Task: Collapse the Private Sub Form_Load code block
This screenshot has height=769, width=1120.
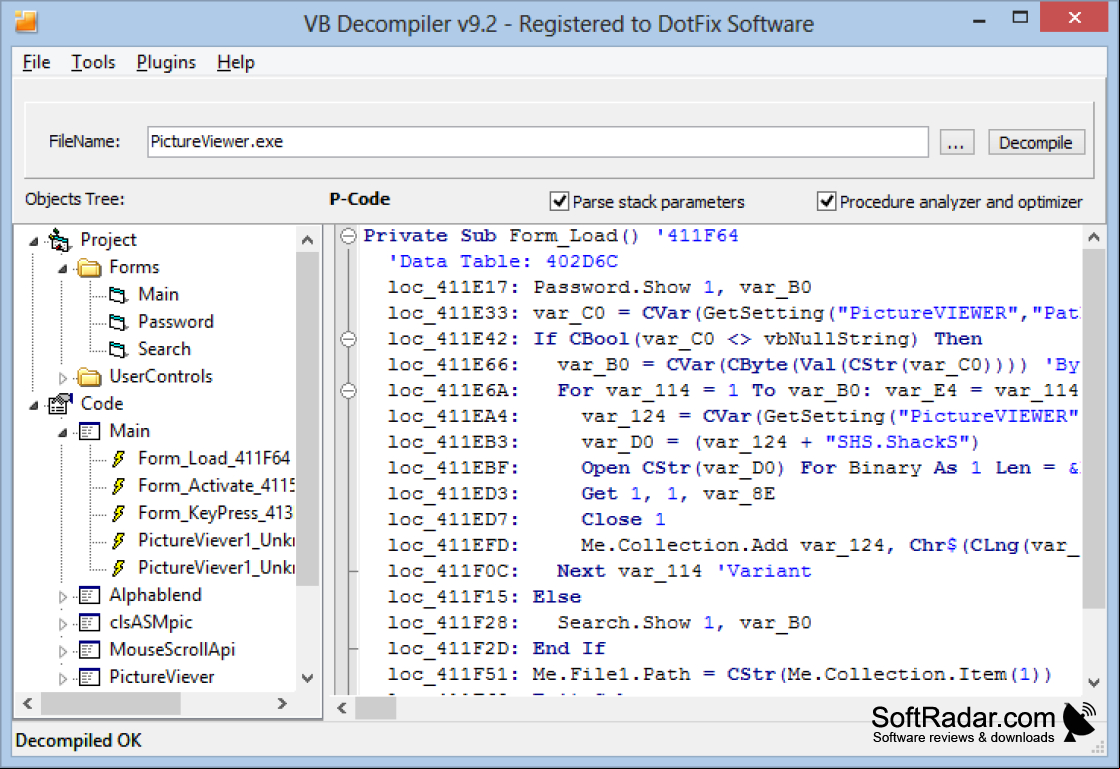Action: (348, 236)
